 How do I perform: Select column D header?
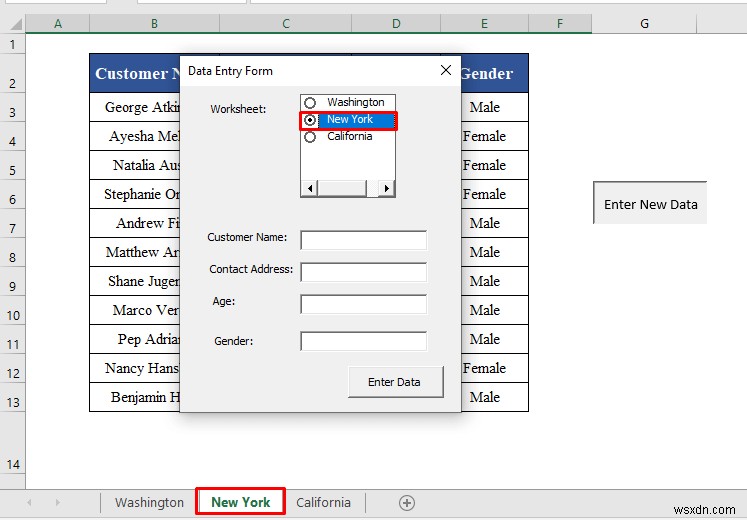click(396, 24)
